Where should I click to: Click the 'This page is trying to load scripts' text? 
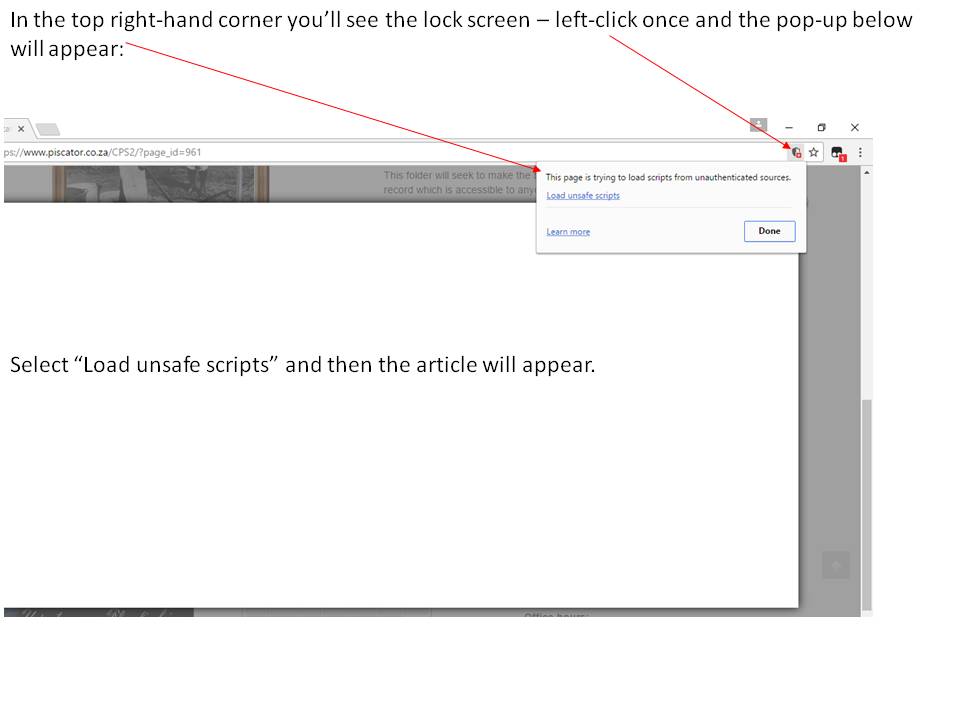click(668, 178)
